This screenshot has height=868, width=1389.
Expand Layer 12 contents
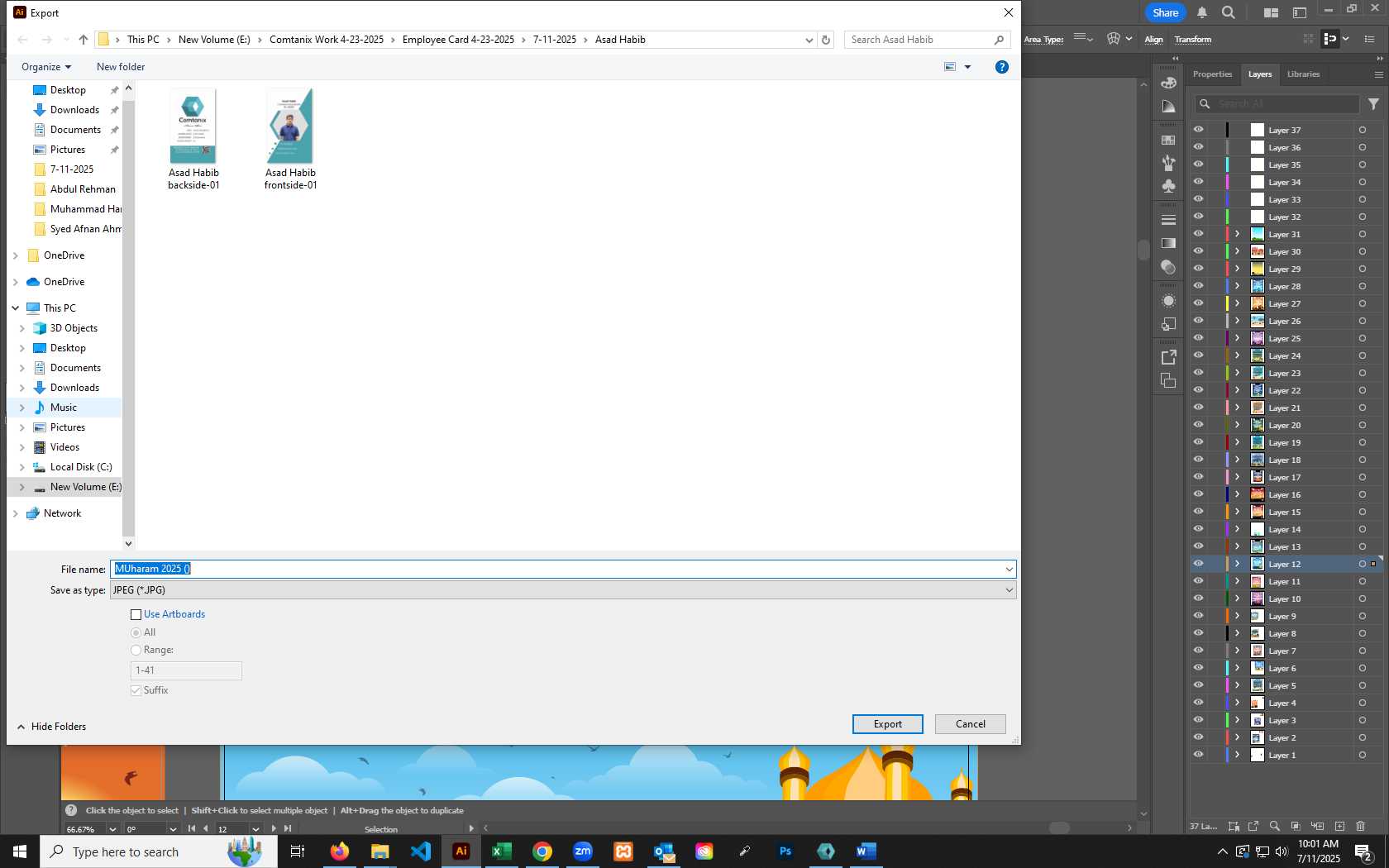(1238, 564)
